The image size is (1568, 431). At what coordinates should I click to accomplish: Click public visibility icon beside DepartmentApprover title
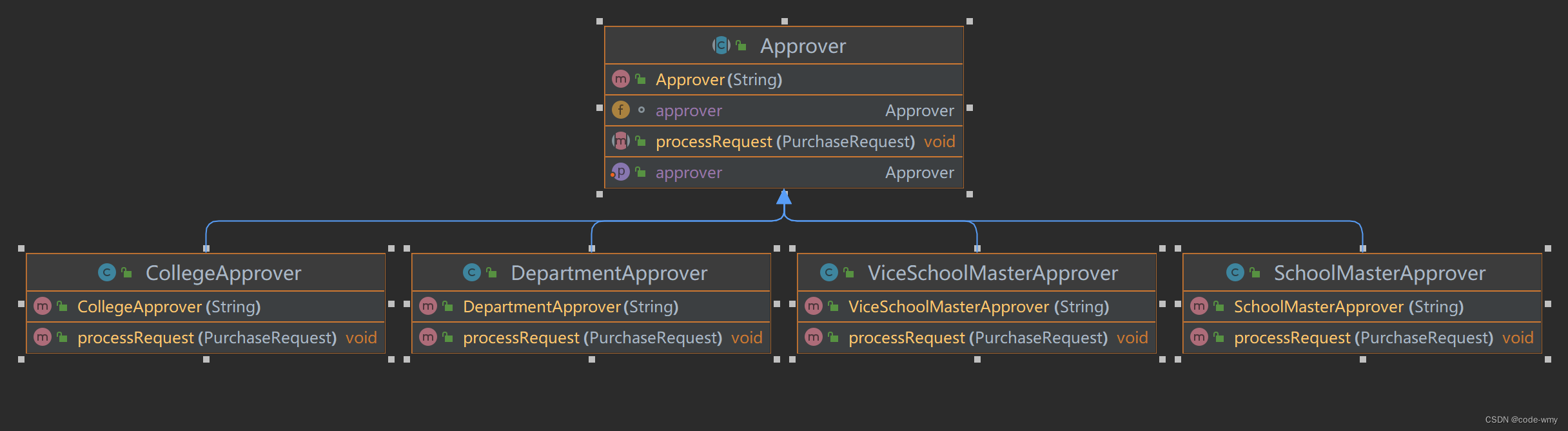tap(492, 272)
